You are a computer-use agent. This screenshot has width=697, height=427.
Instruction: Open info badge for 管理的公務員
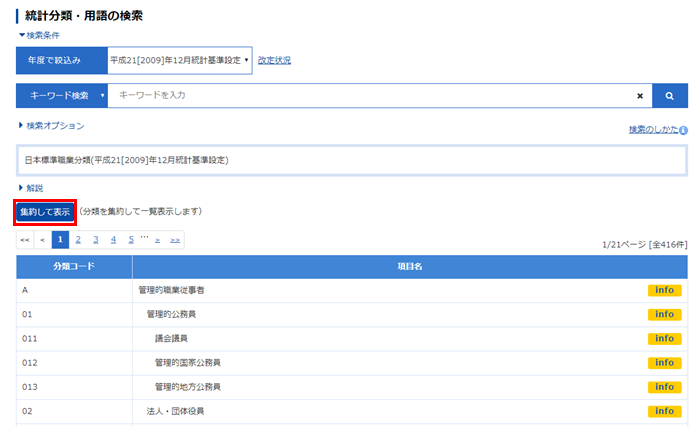click(x=664, y=314)
